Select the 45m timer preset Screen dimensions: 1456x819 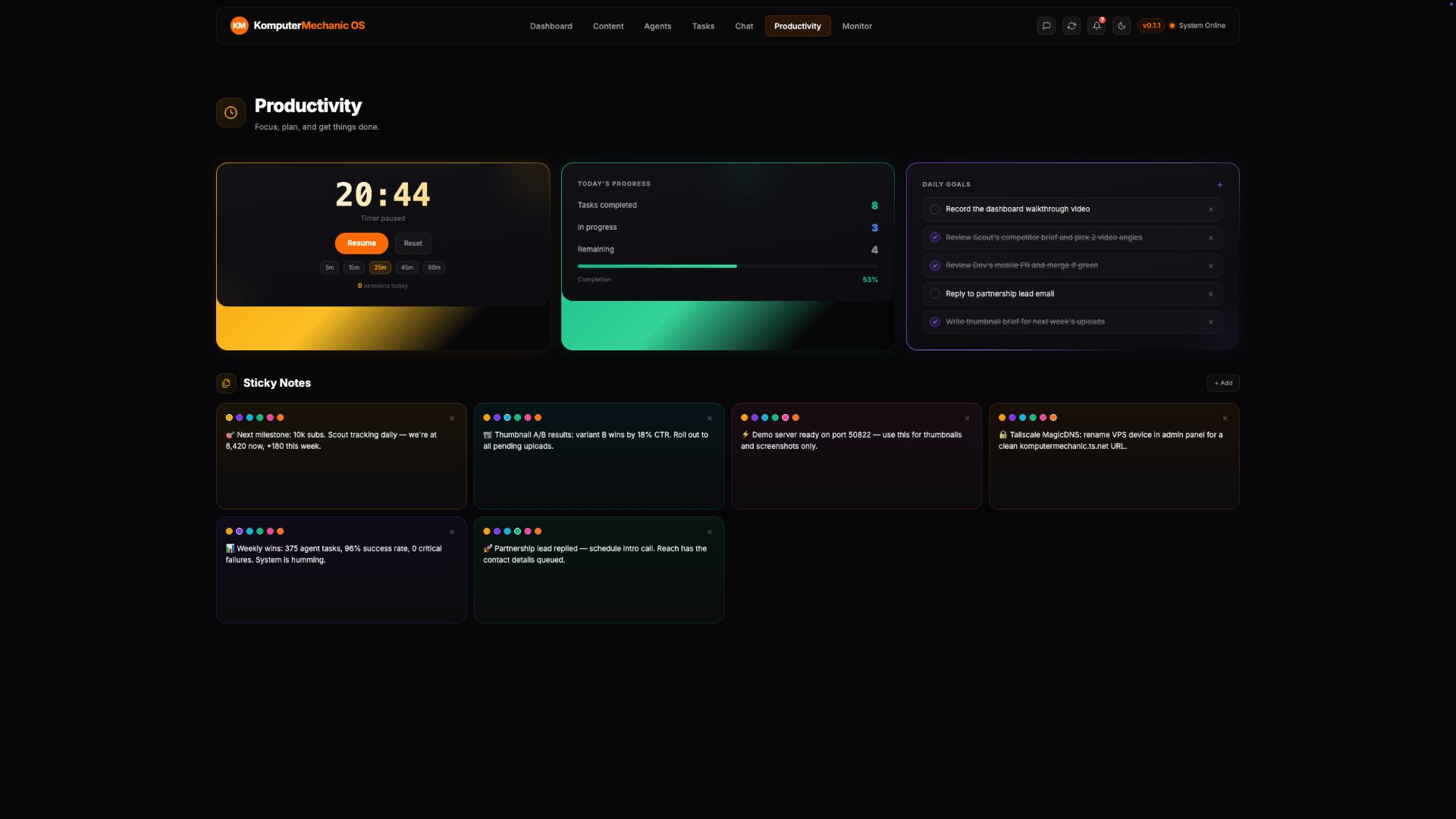click(x=407, y=268)
